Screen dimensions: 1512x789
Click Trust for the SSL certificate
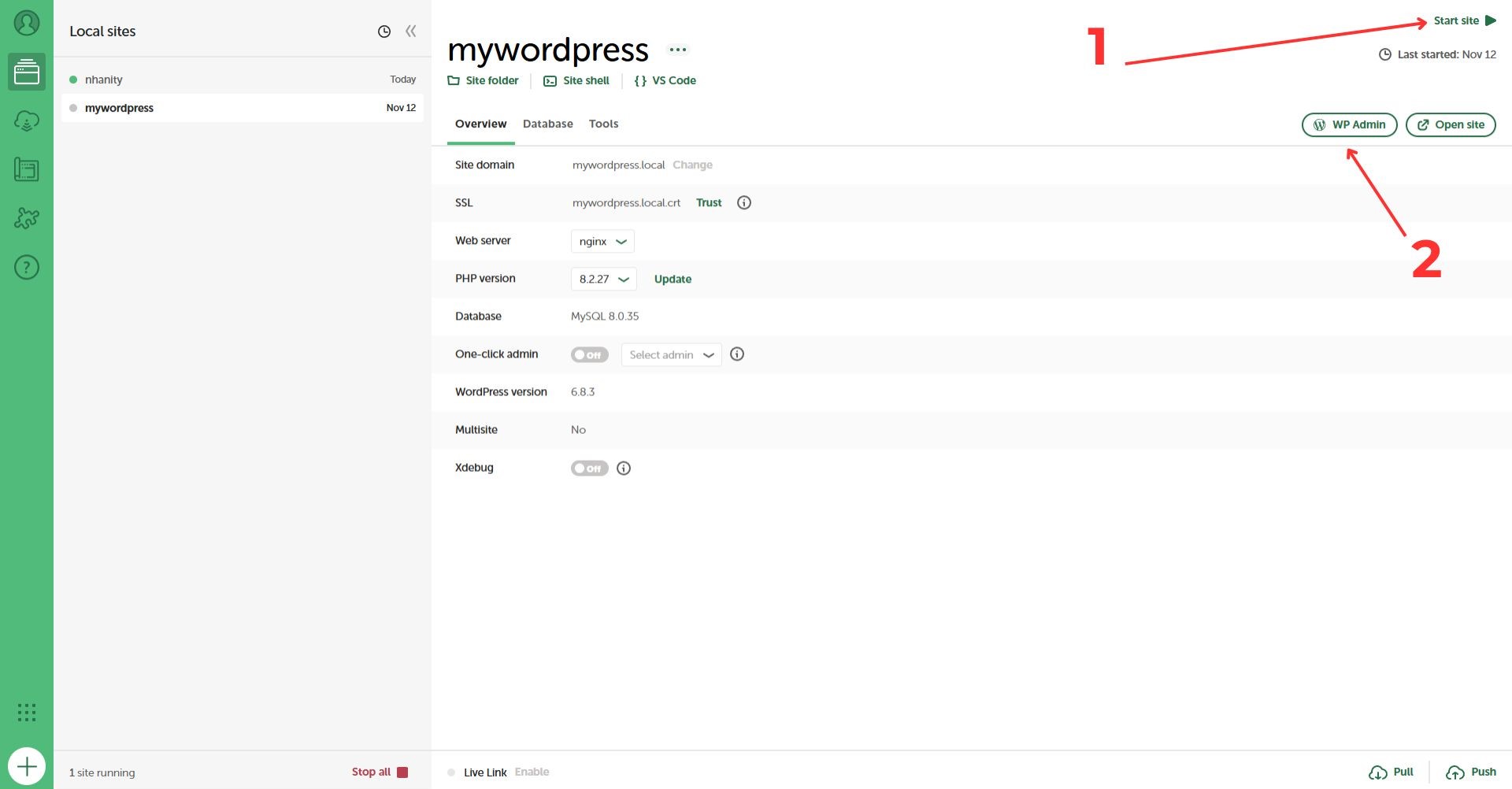709,202
